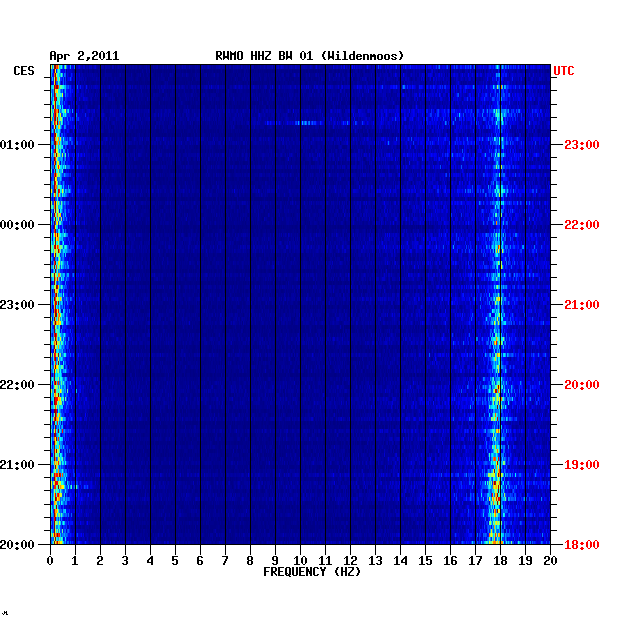The image size is (630, 624).
Task: Click the black CES 20:00 time label
Action: click(17, 545)
